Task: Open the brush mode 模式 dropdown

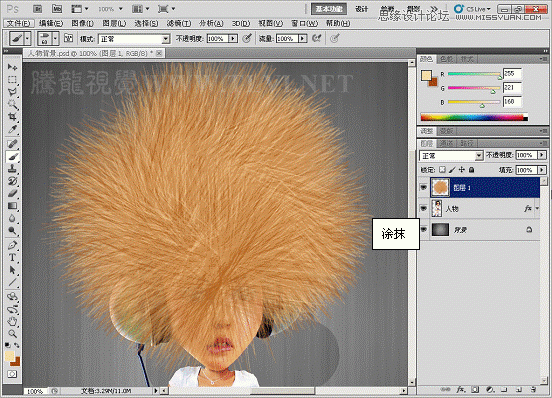Action: pyautogui.click(x=134, y=39)
